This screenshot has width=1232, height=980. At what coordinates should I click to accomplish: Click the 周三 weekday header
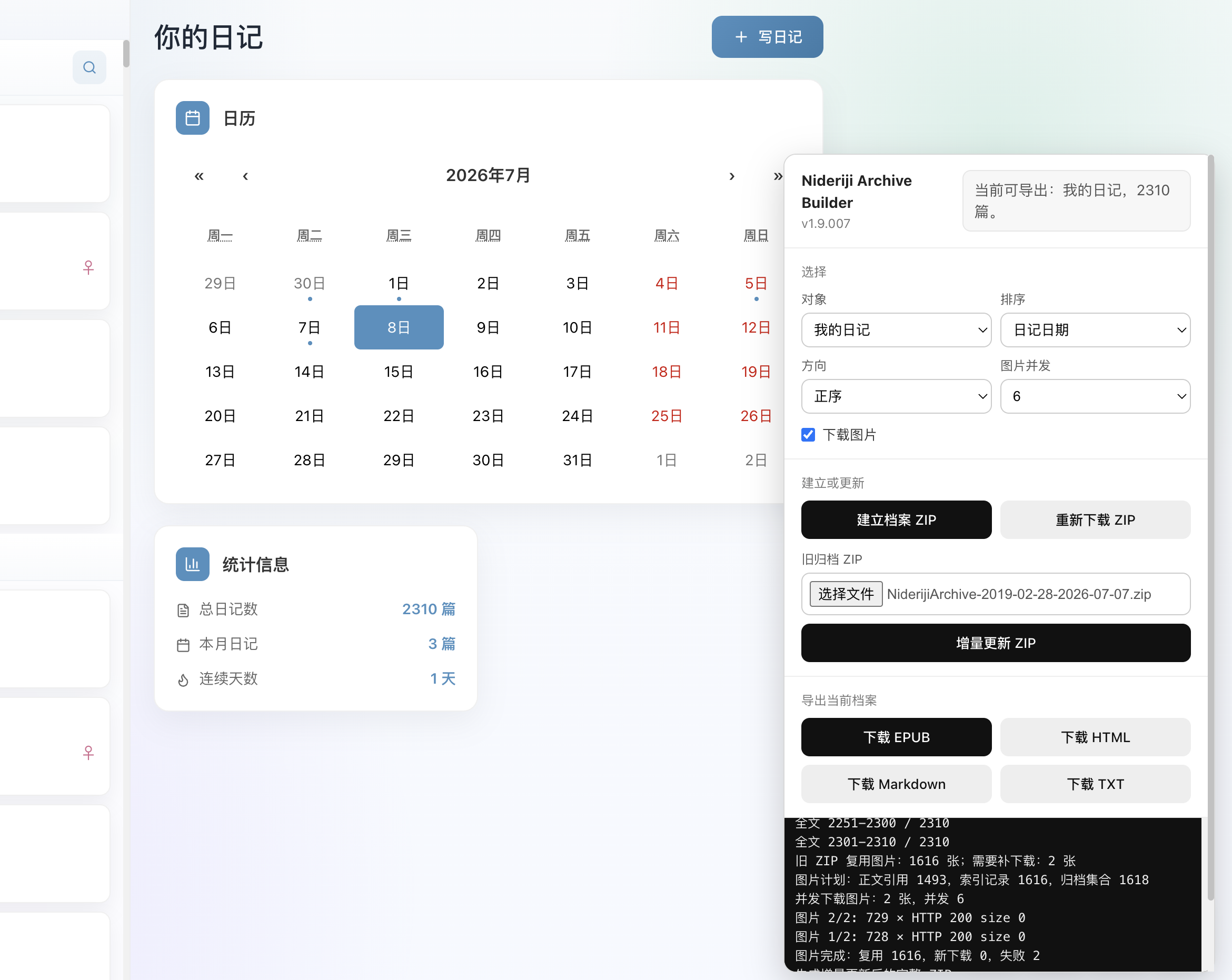pyautogui.click(x=399, y=235)
